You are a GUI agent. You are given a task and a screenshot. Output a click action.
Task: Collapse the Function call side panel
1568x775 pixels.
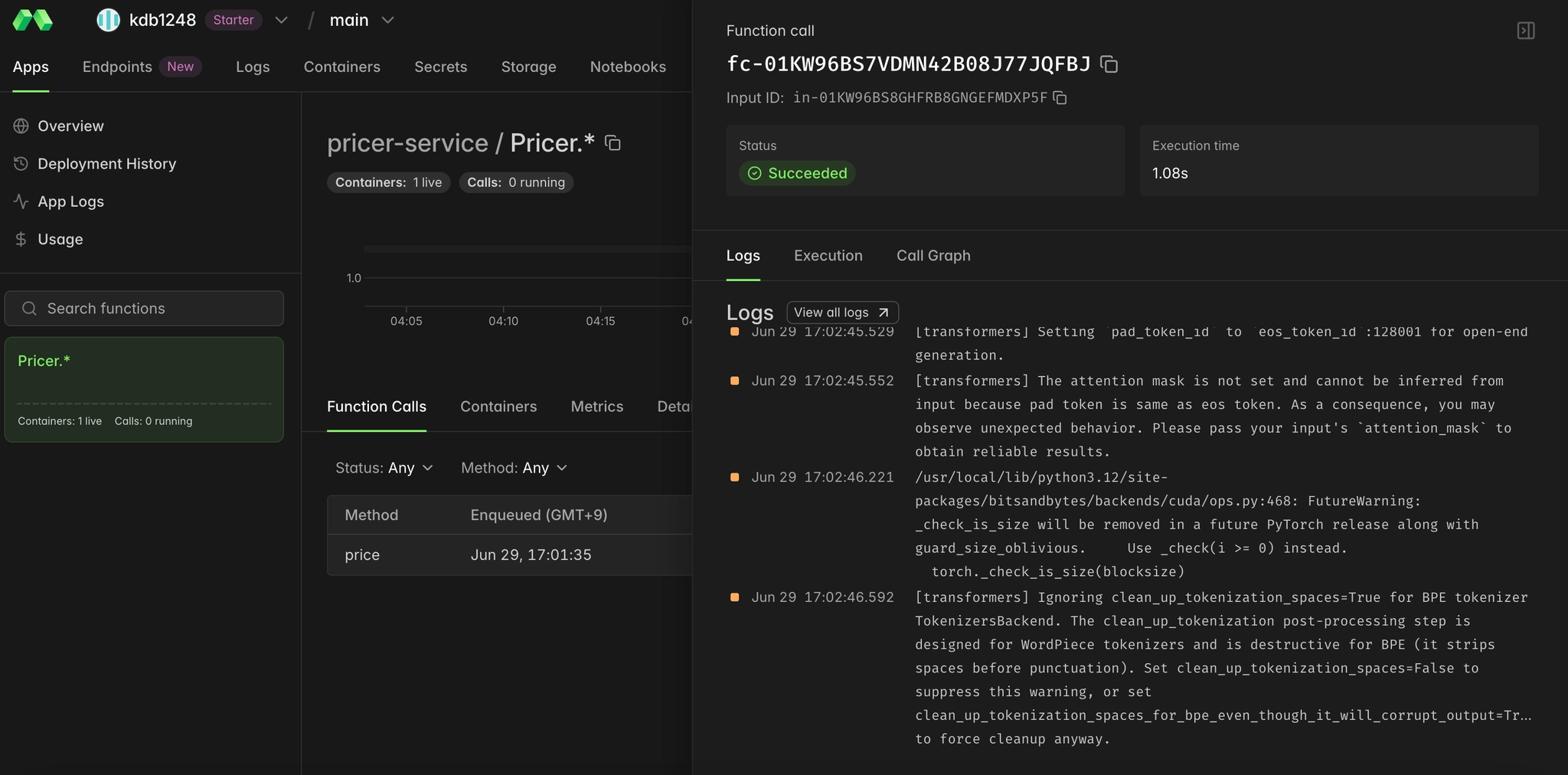(1525, 31)
